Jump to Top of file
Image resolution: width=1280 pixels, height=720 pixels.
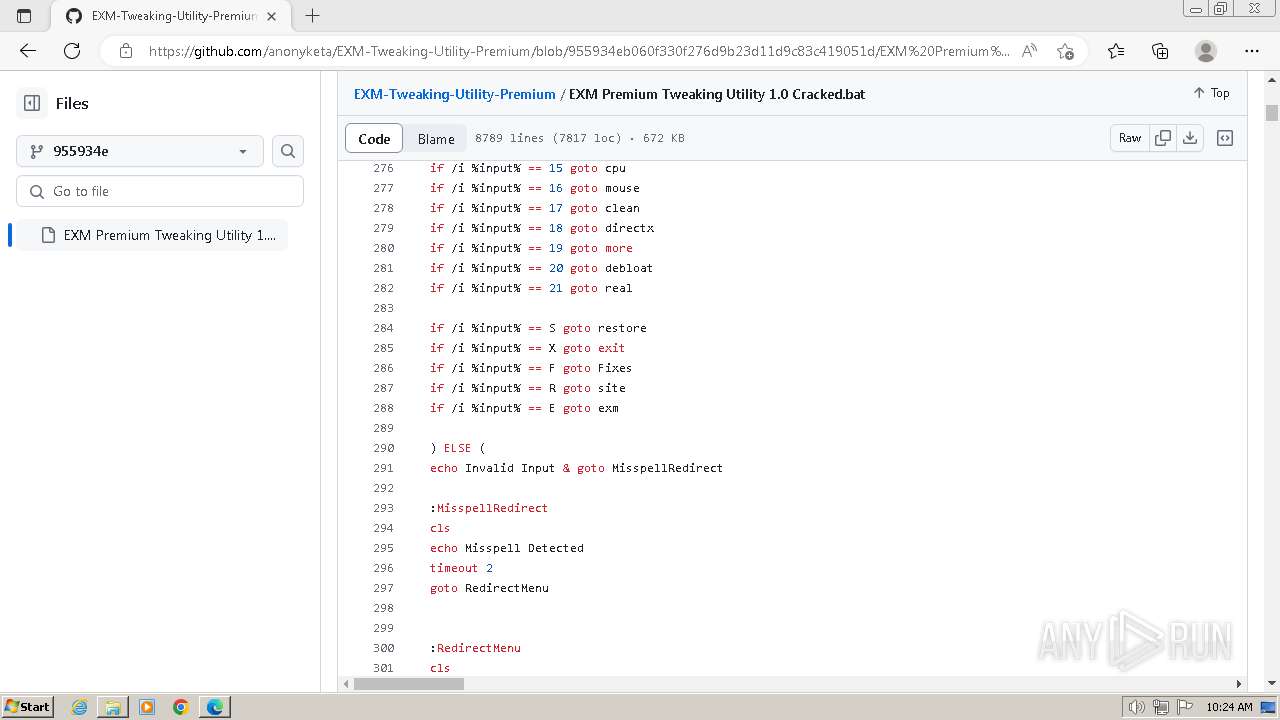(1211, 93)
